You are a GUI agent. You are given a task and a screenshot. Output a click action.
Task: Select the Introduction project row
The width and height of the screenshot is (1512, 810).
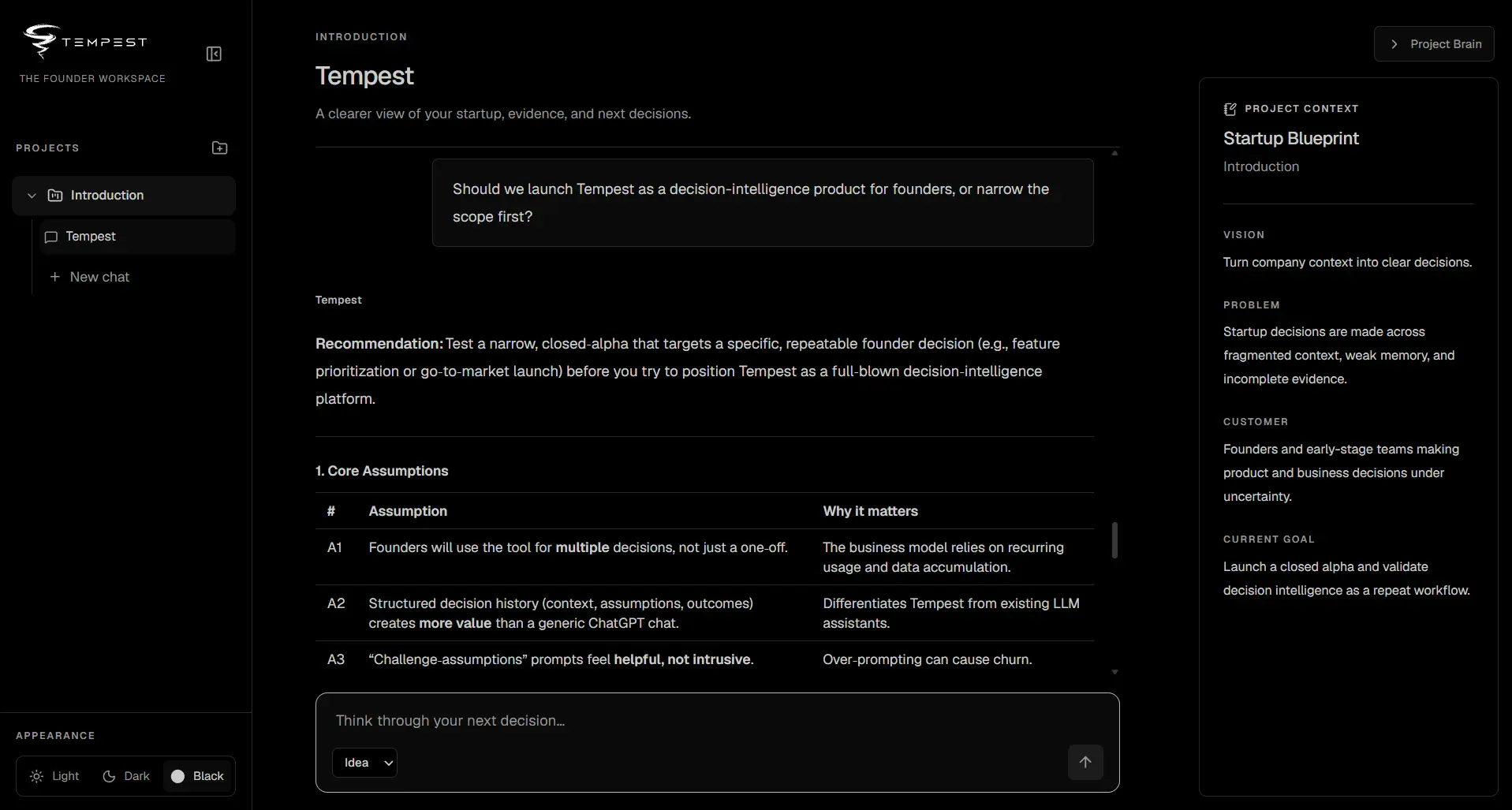point(124,196)
